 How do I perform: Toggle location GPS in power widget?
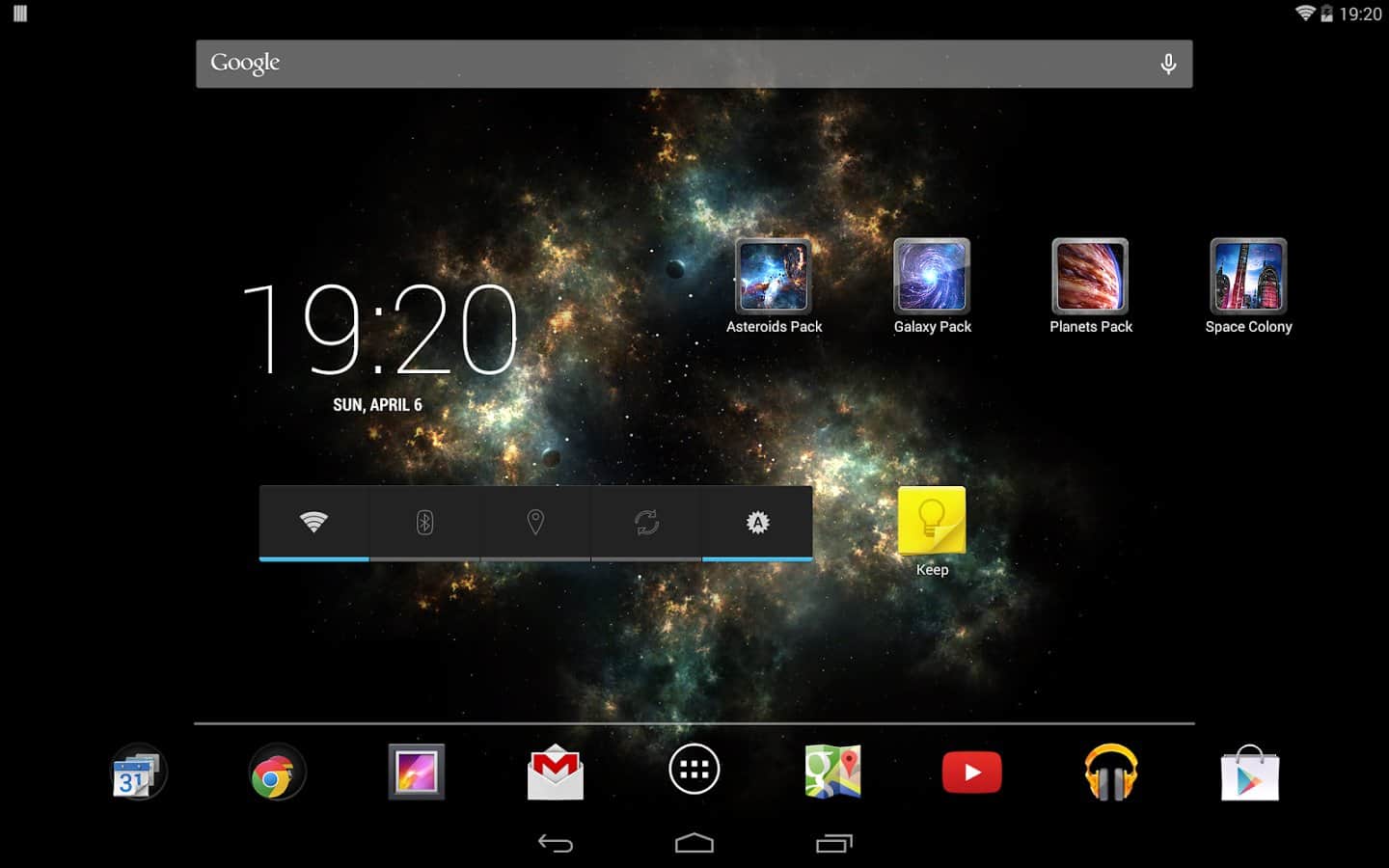pyautogui.click(x=535, y=523)
